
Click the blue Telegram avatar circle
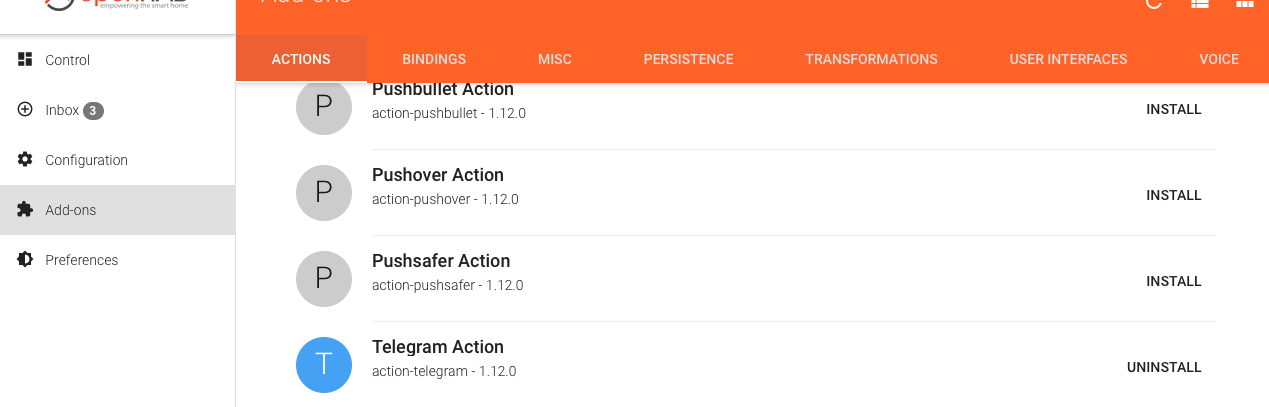(324, 365)
